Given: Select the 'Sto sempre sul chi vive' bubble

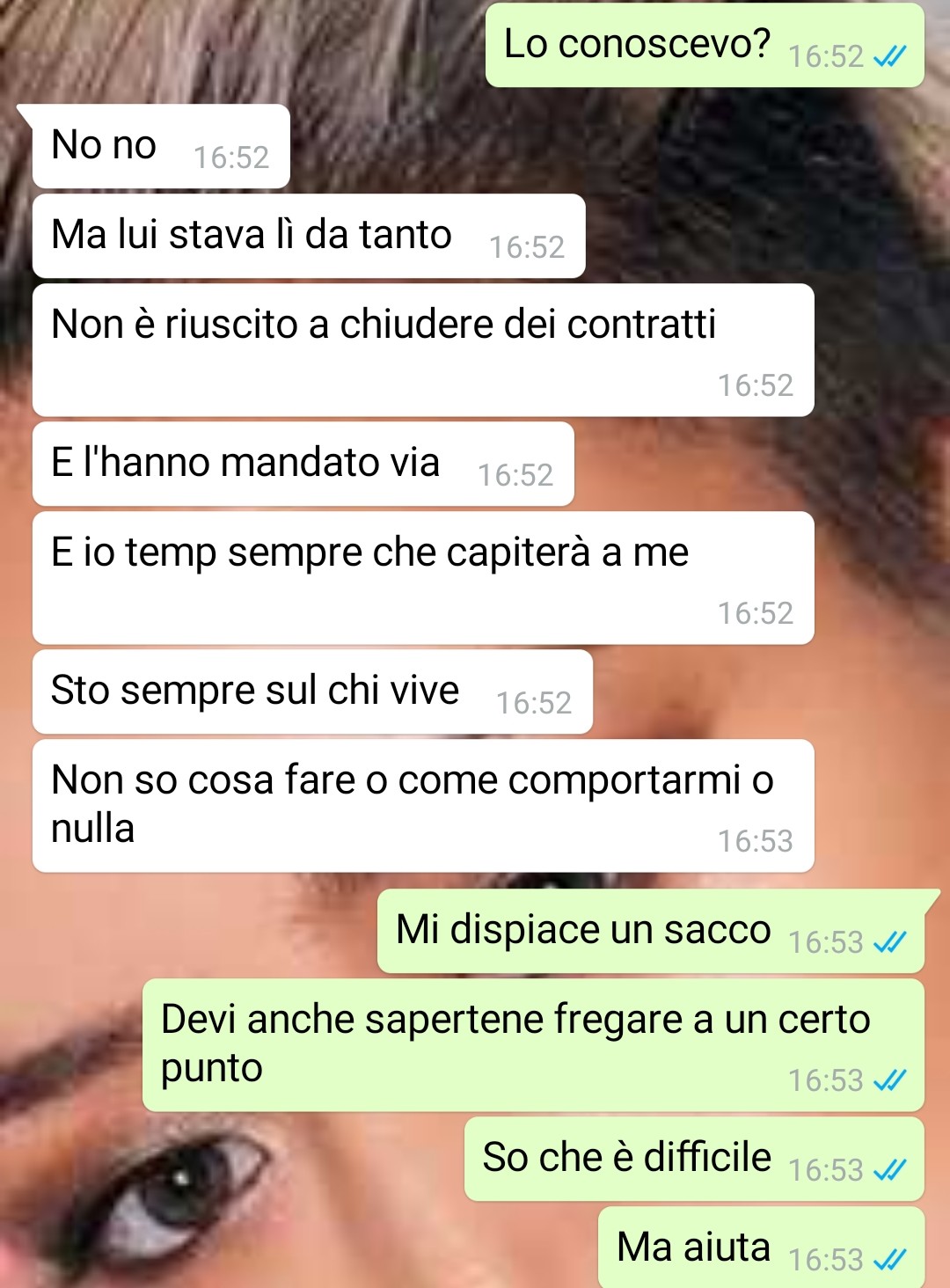Looking at the screenshot, I should 312,692.
